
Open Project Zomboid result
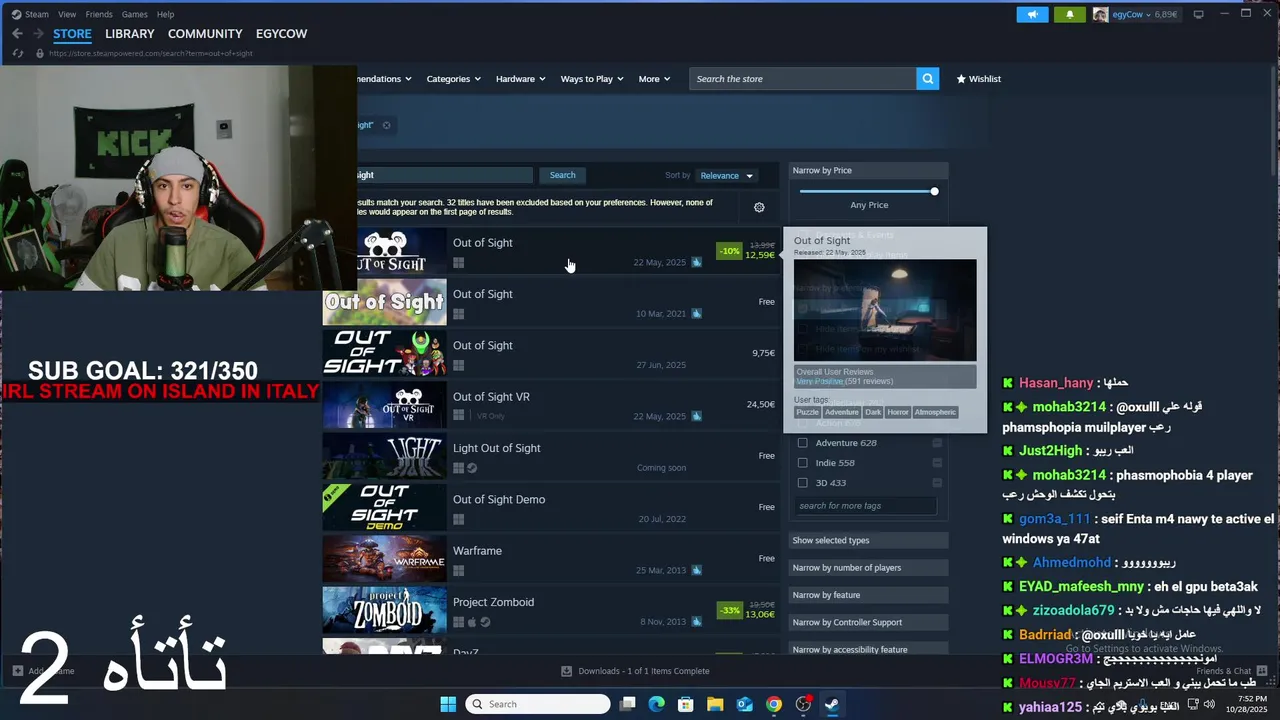point(550,610)
